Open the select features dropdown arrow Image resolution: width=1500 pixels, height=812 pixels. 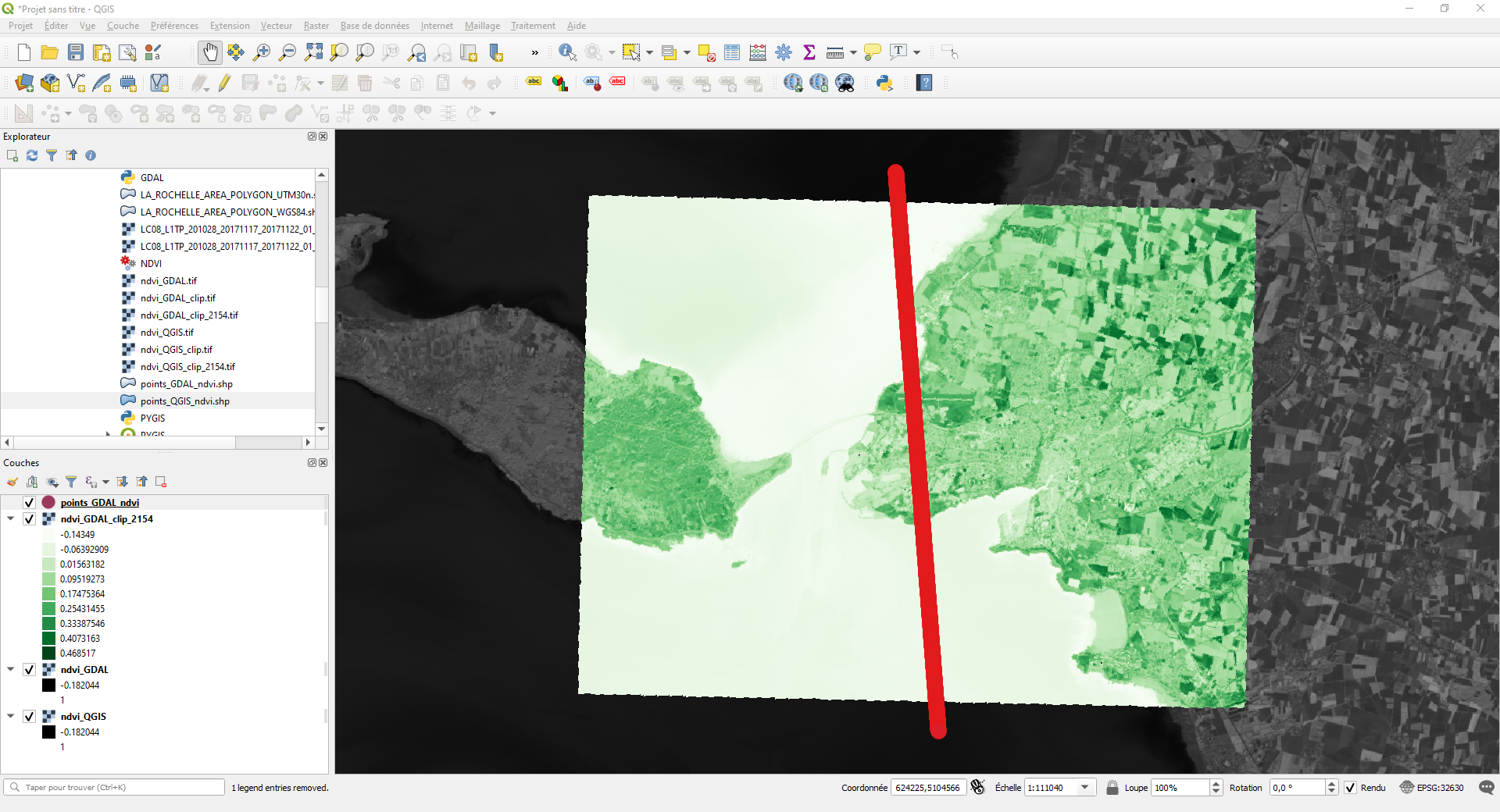click(x=649, y=52)
